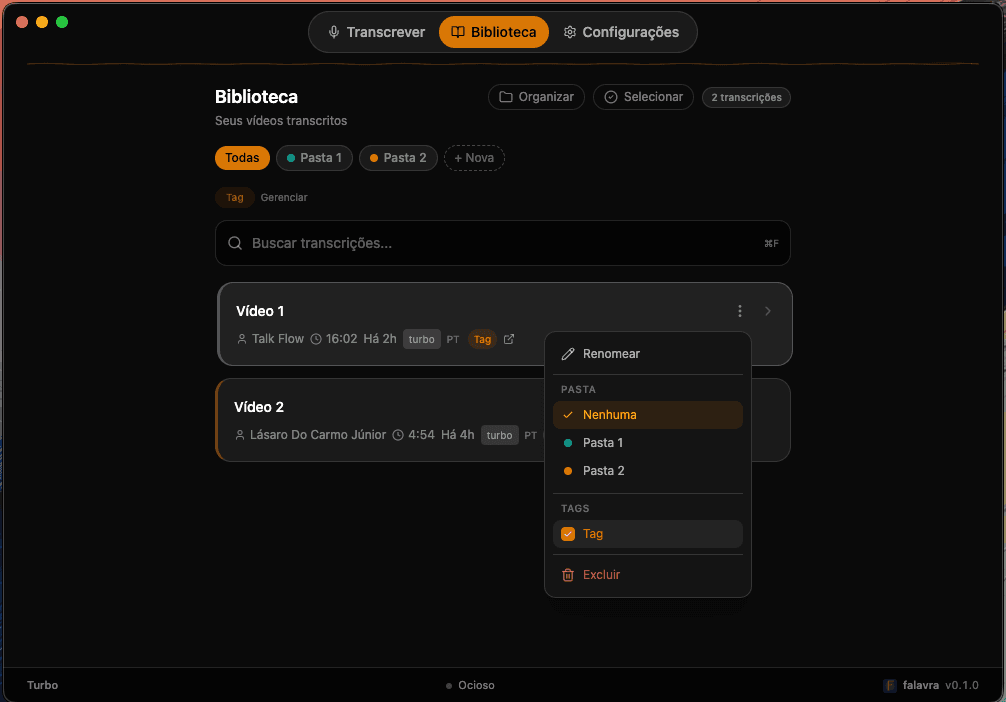This screenshot has width=1006, height=702.
Task: Uncheck the Tag checkbox in TAGS section
Action: 568,534
